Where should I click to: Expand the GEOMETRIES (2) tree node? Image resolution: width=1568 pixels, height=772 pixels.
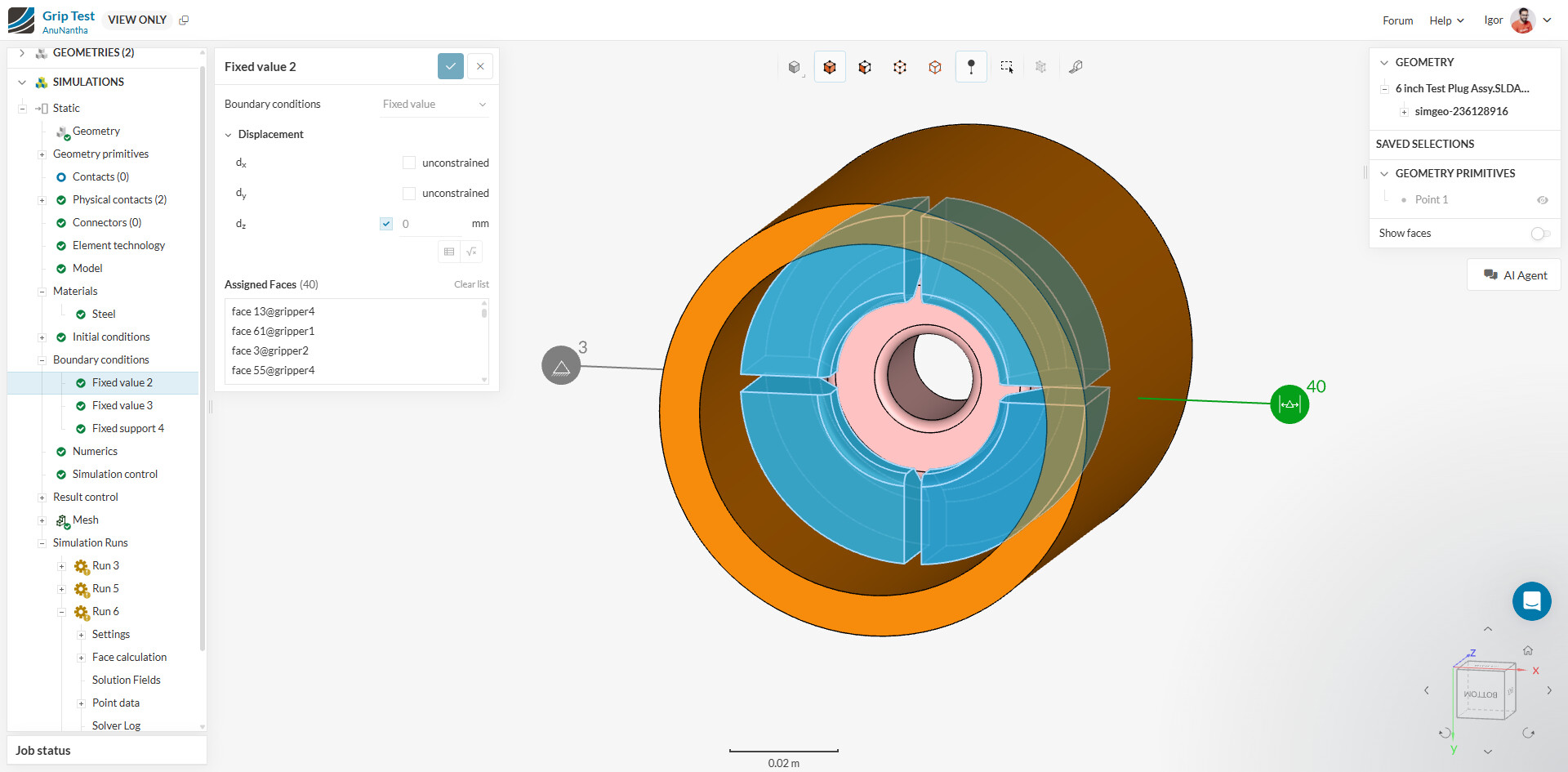(x=22, y=53)
